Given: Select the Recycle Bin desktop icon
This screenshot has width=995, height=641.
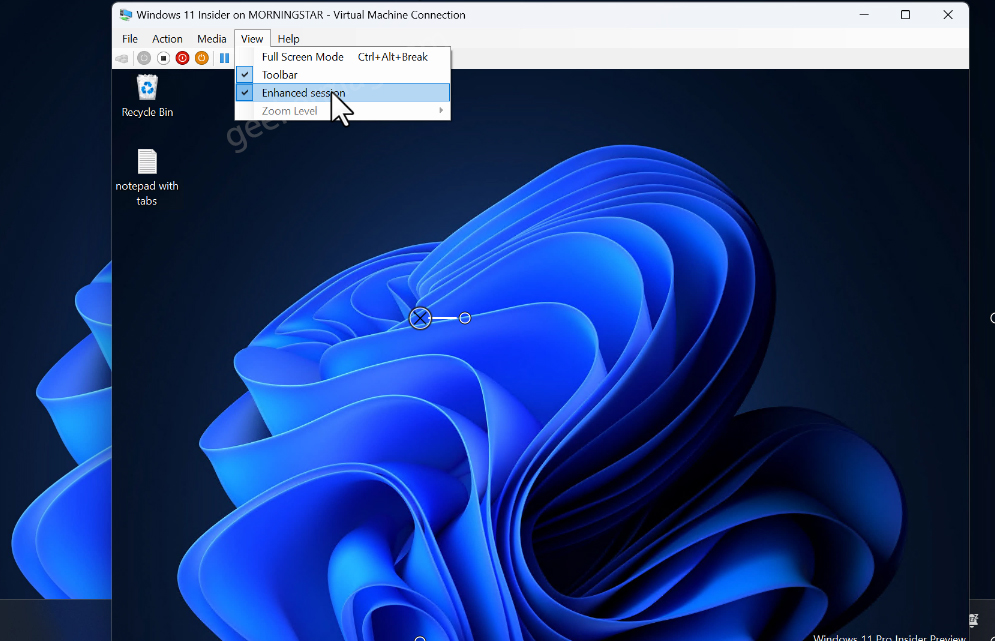Looking at the screenshot, I should click(147, 96).
